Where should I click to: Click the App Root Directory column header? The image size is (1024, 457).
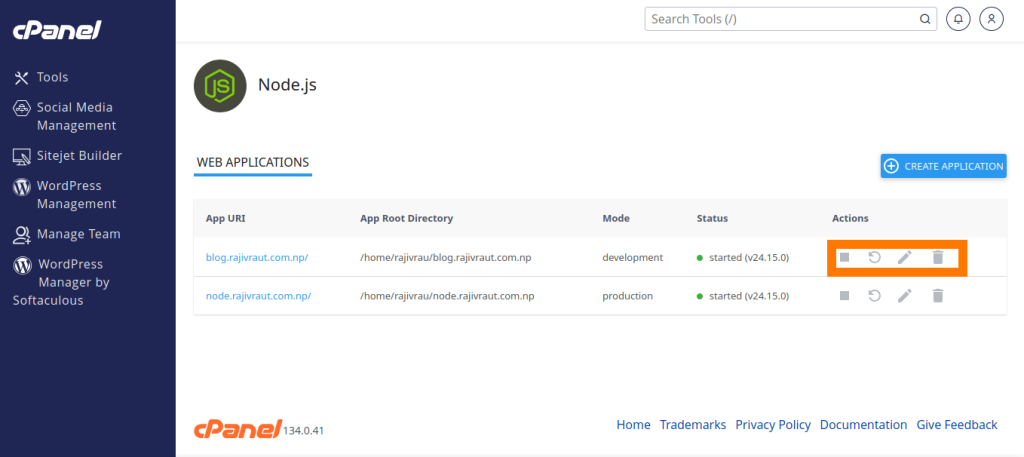(406, 218)
